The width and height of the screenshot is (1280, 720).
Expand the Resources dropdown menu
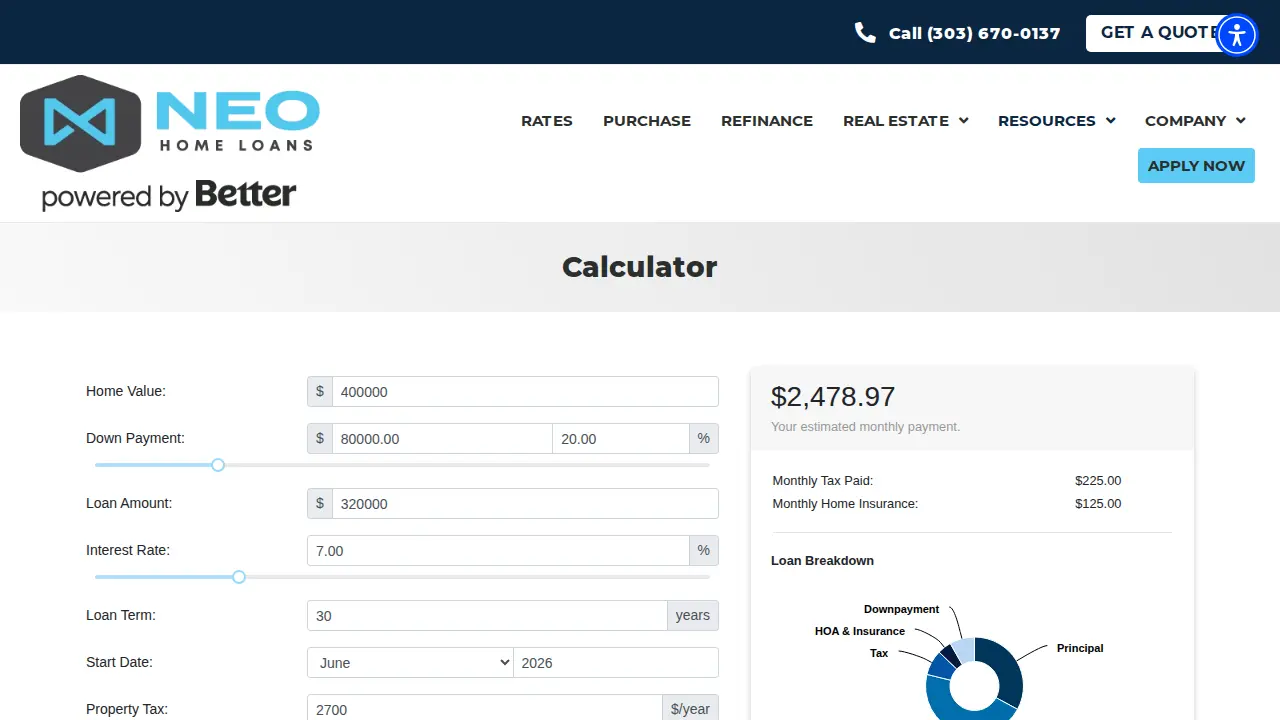pyautogui.click(x=1056, y=121)
